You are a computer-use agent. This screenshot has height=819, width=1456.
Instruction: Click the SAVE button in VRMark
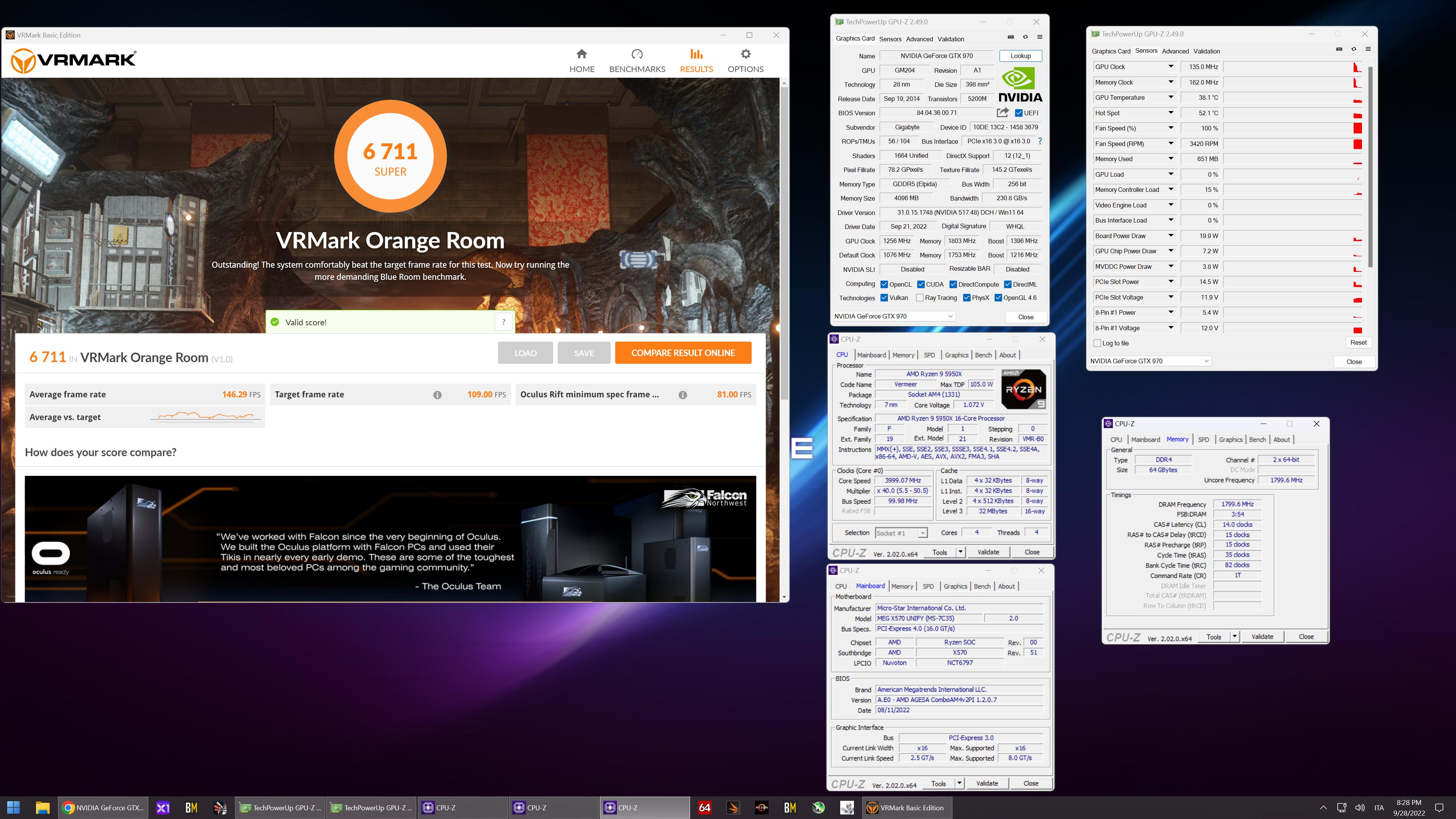click(584, 353)
